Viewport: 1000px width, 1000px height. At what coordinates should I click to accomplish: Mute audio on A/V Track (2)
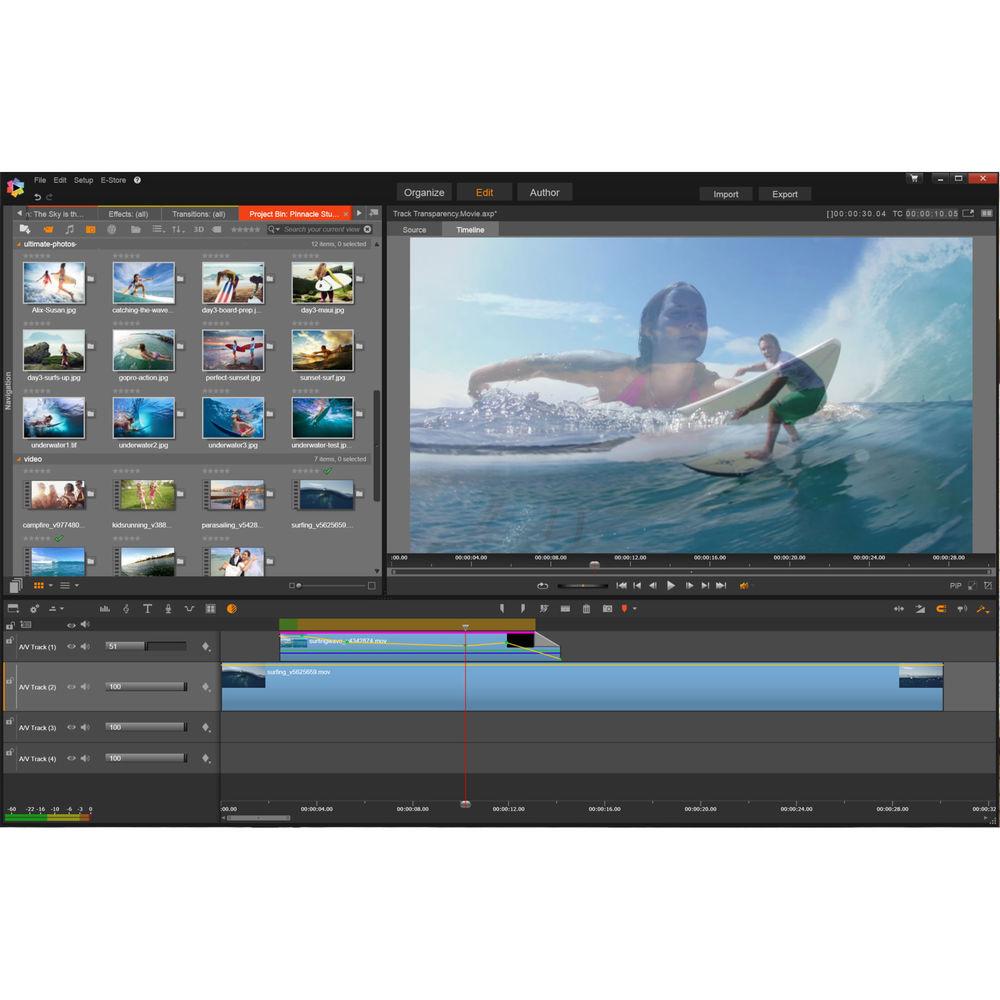tap(85, 686)
